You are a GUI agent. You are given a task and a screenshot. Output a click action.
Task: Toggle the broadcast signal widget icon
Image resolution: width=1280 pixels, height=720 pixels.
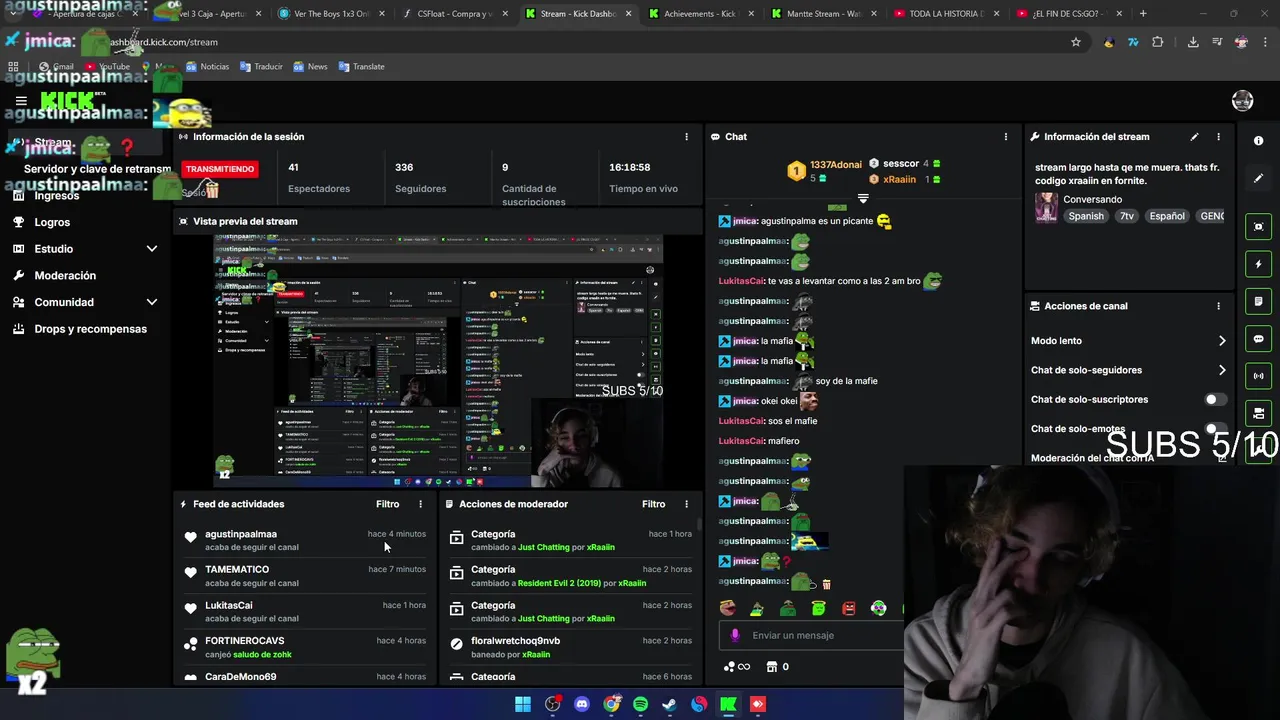[x=1258, y=376]
